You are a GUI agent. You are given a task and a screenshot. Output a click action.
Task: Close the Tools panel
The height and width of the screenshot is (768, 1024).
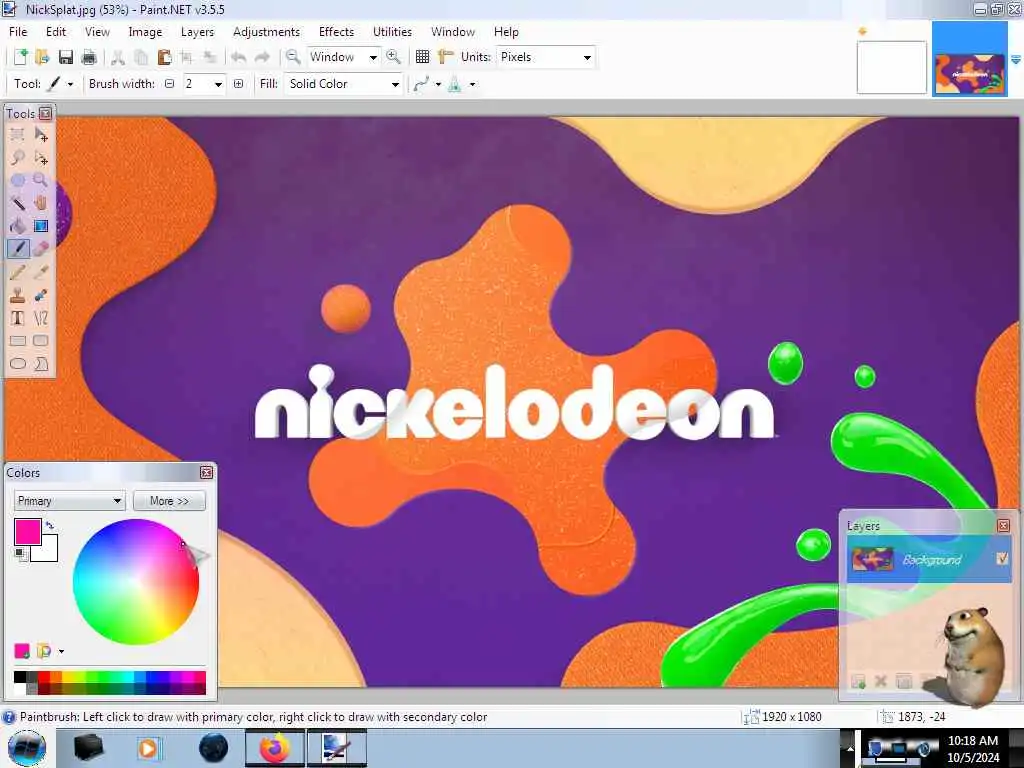pos(45,114)
